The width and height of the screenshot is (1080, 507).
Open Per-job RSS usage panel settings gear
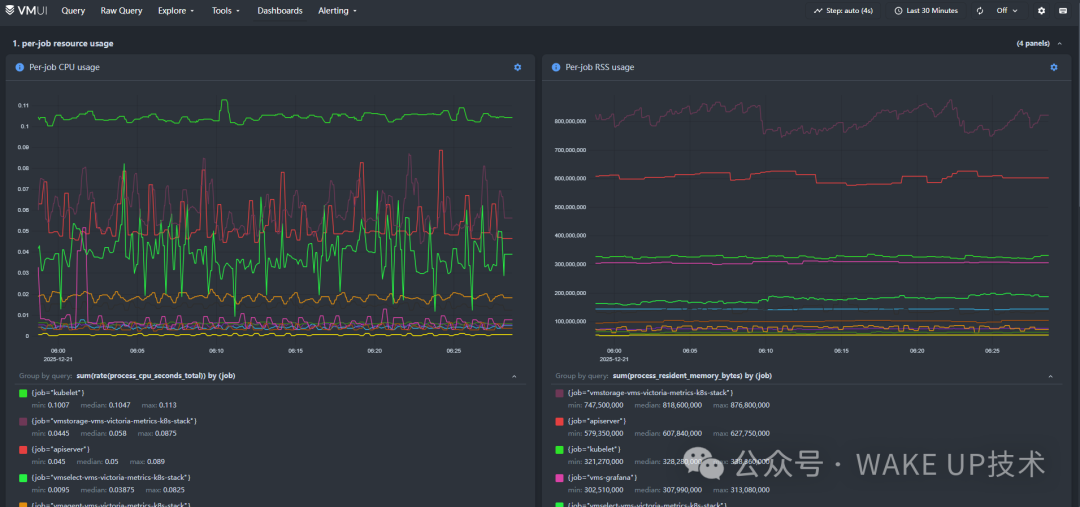coord(1053,67)
